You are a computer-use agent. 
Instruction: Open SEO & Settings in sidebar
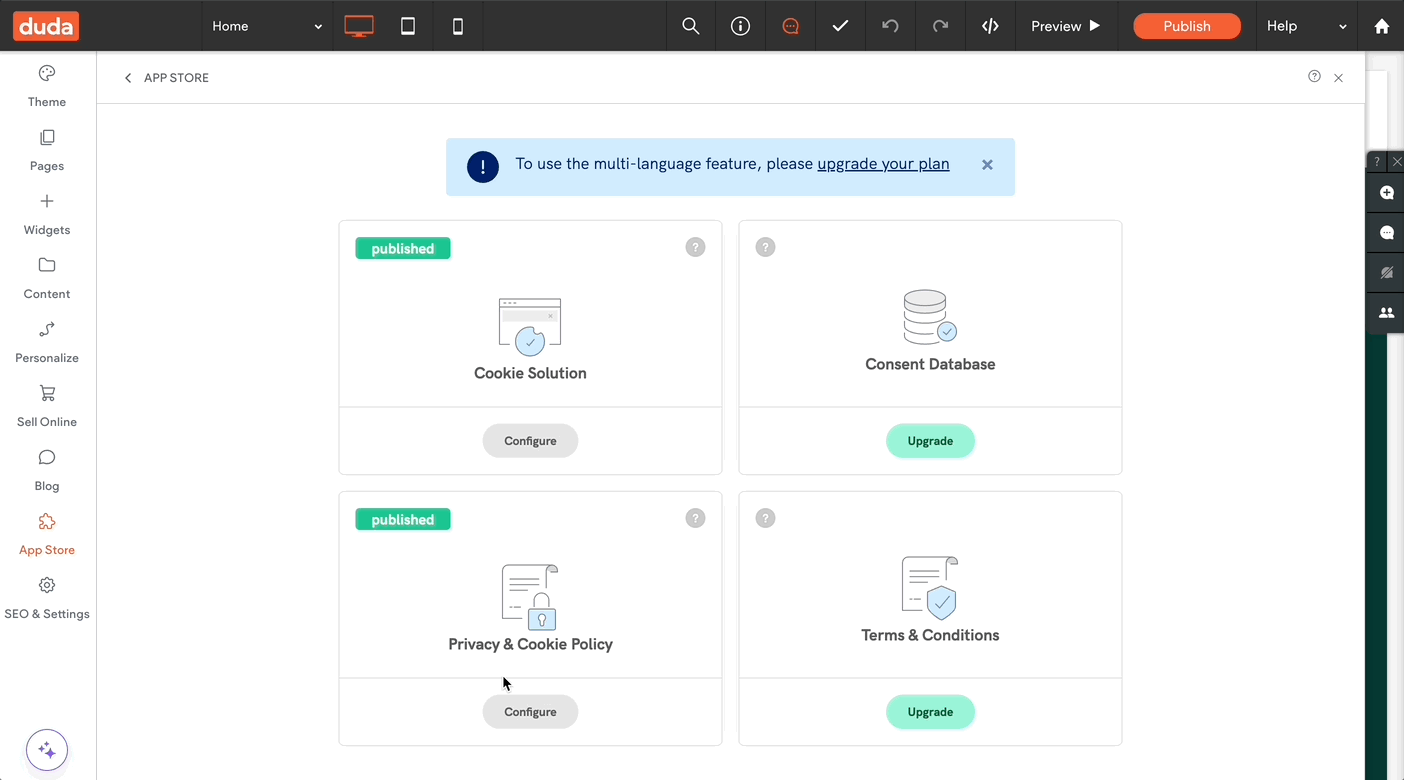point(47,598)
